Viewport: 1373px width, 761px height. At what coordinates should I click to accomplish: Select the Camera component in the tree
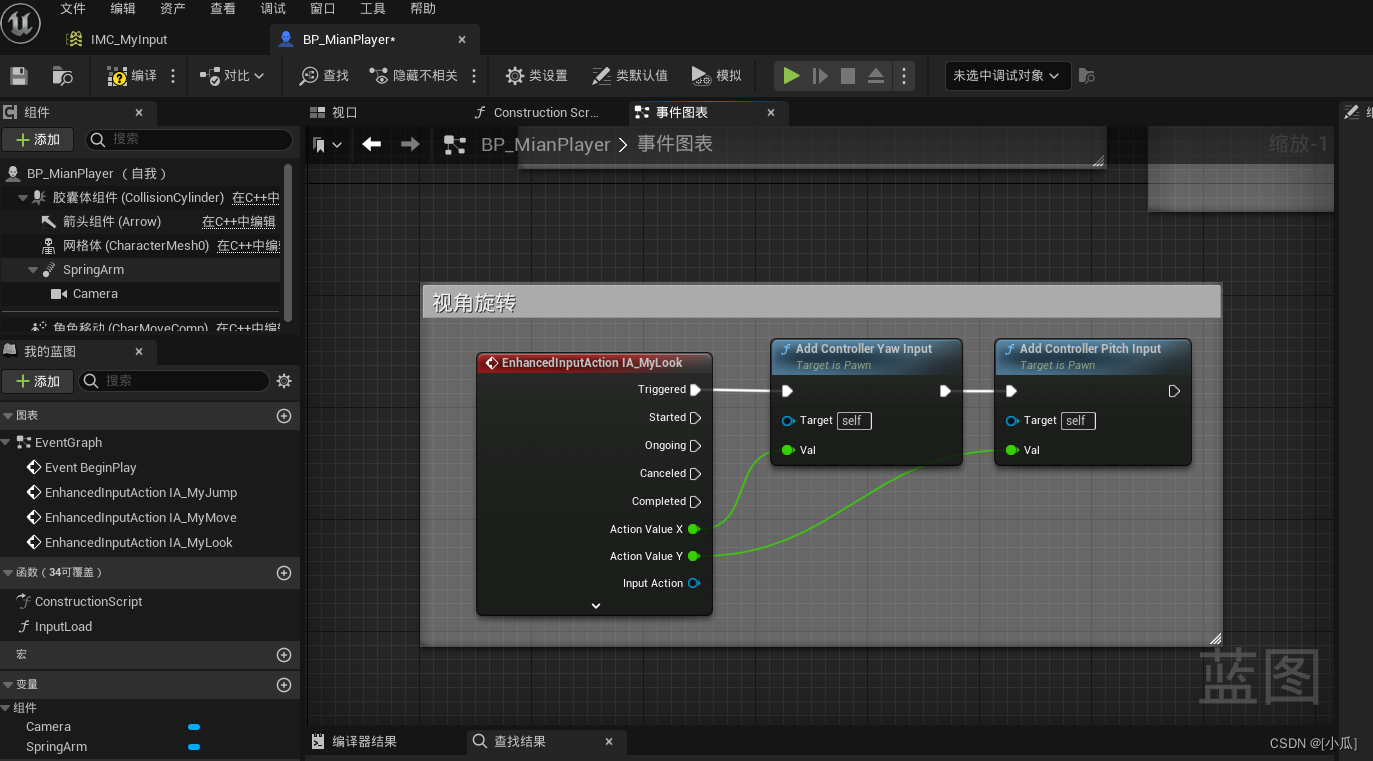click(95, 294)
